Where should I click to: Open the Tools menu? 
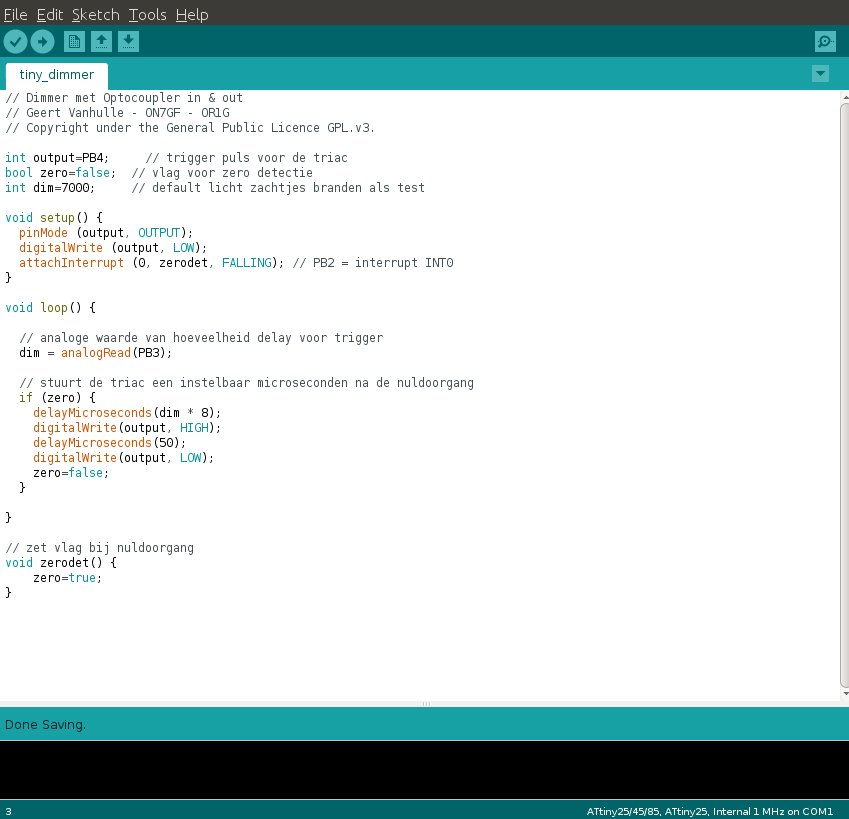point(147,15)
